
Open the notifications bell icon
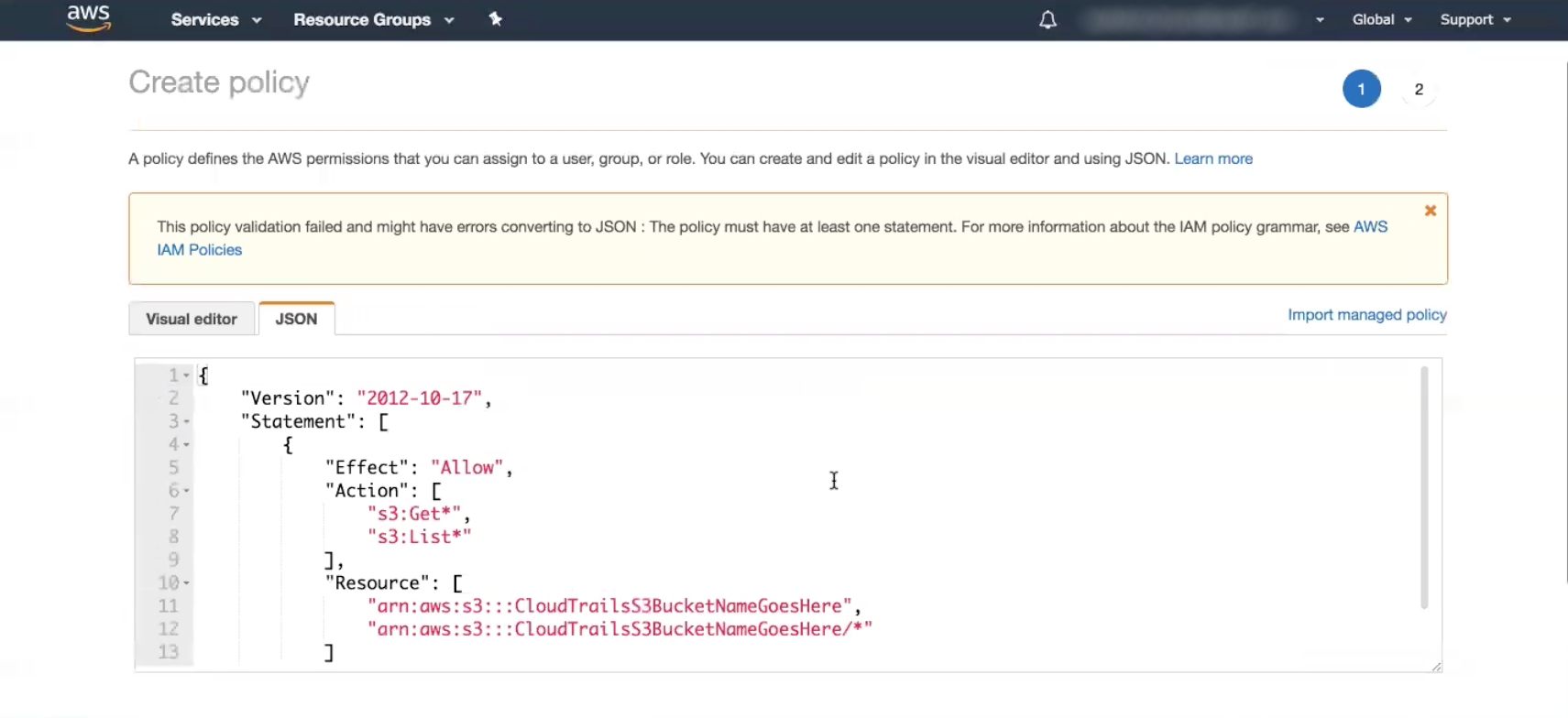click(1047, 20)
